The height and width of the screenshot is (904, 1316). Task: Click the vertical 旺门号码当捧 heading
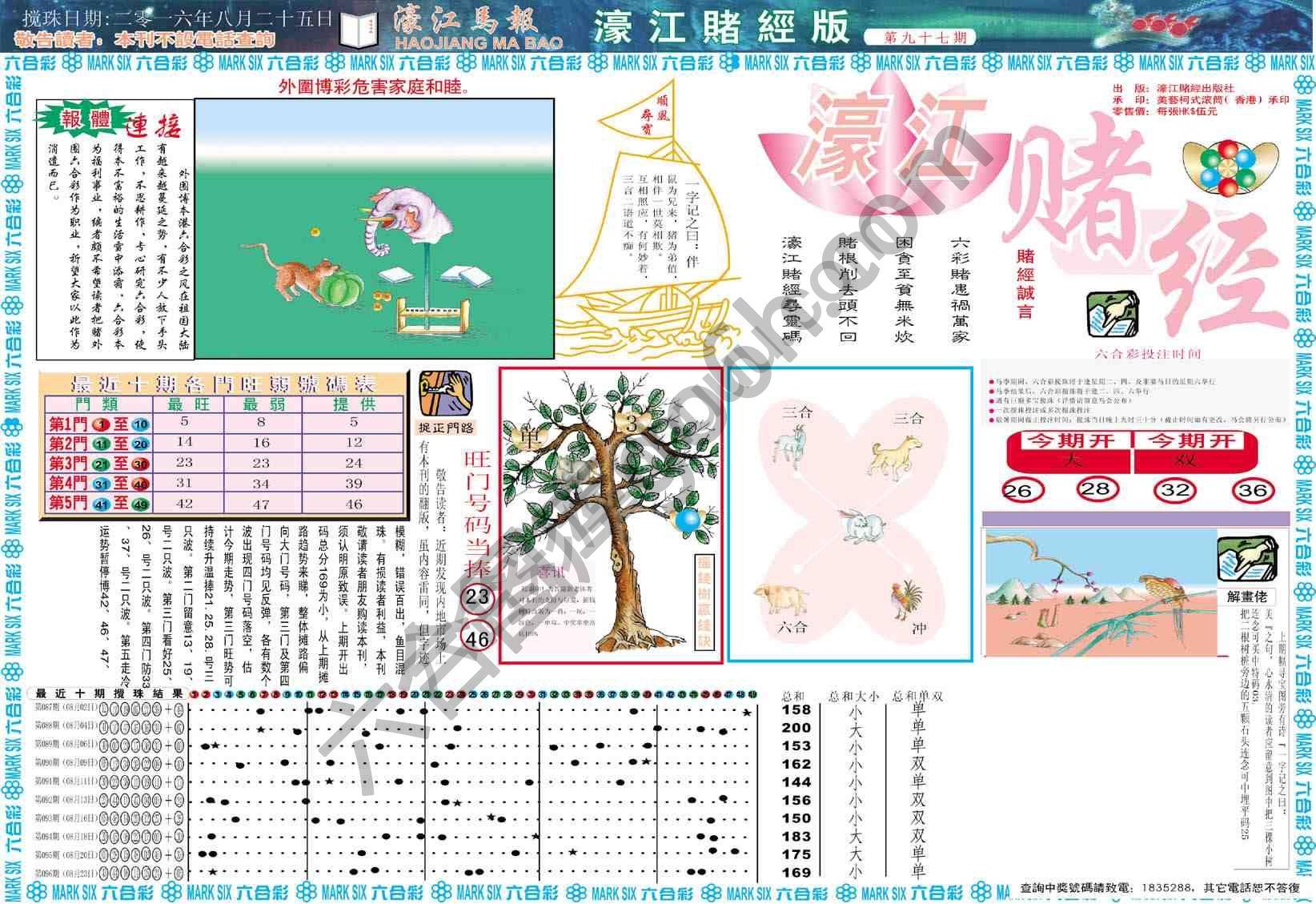coord(476,512)
